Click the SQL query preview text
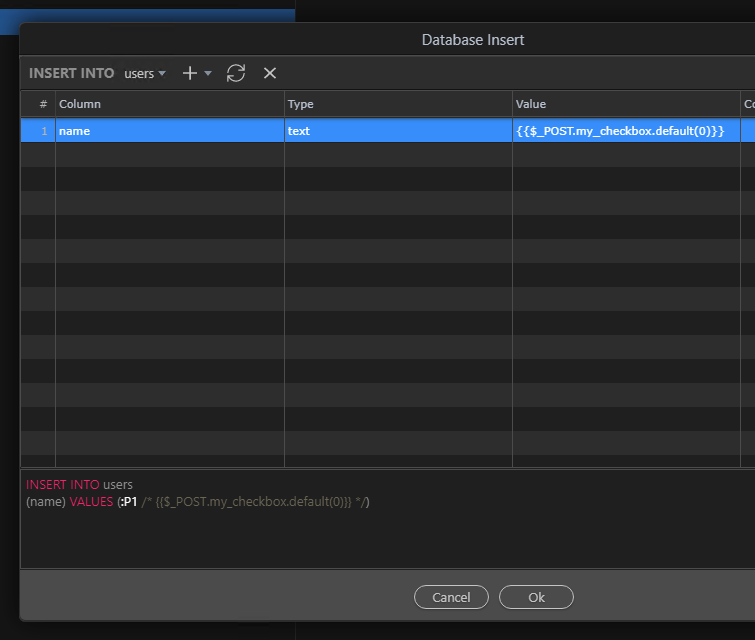755x640 pixels. click(198, 501)
